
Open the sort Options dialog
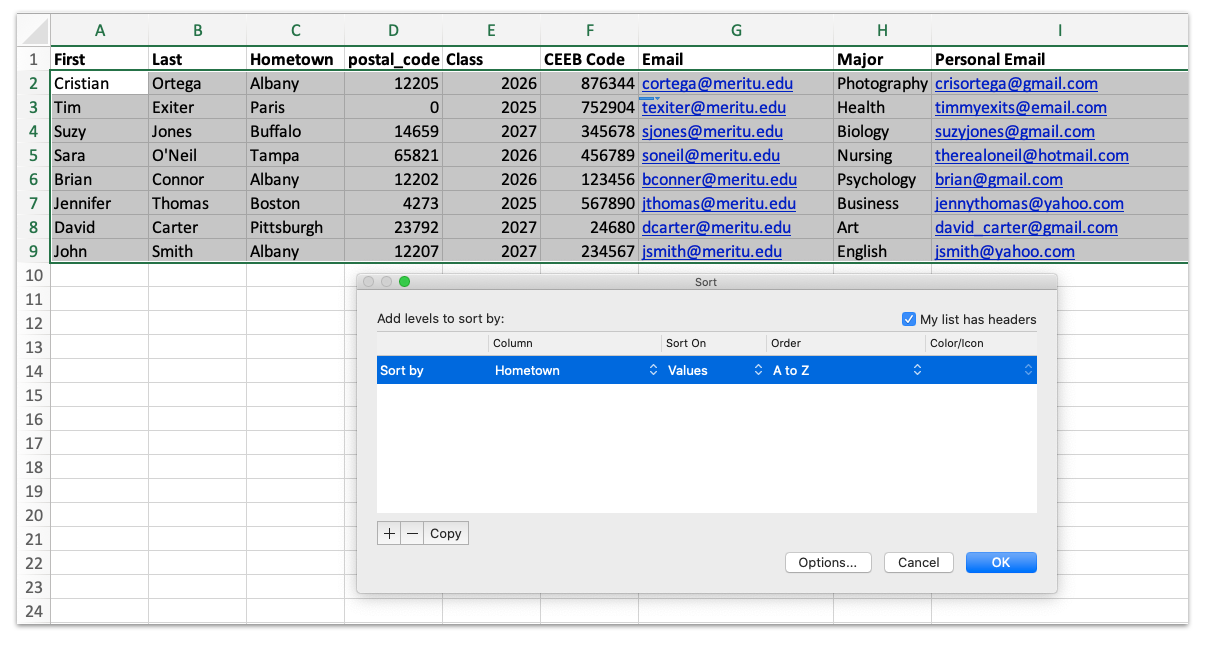point(827,562)
